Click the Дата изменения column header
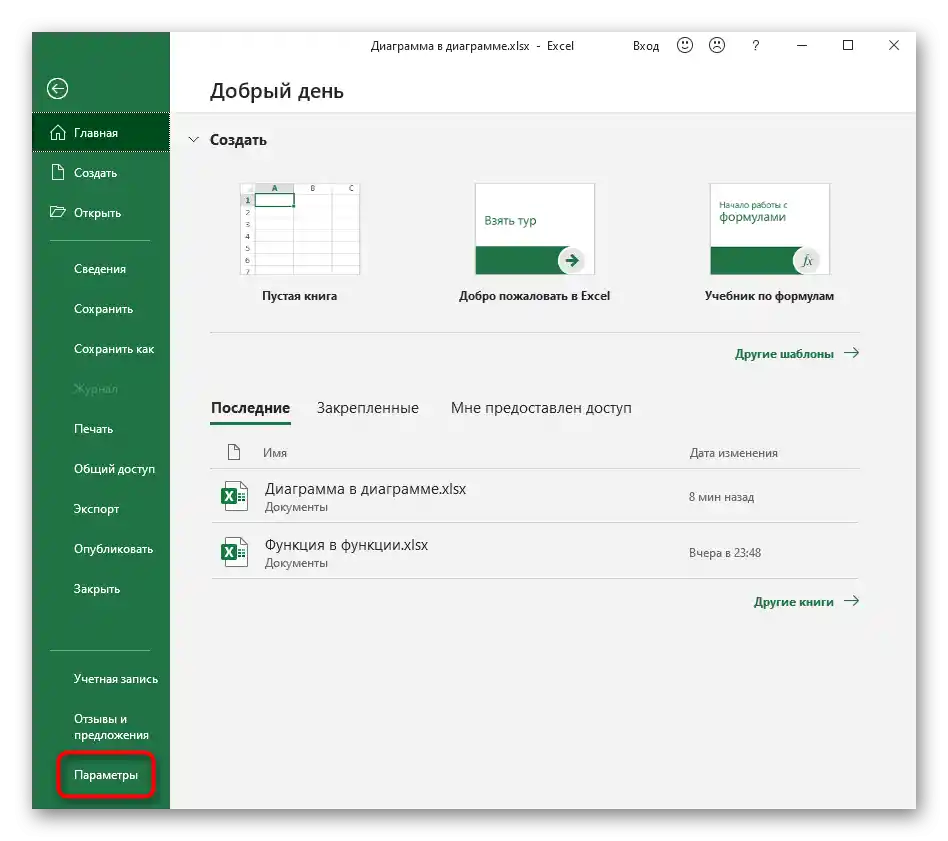Image resolution: width=948 pixels, height=841 pixels. pos(733,453)
